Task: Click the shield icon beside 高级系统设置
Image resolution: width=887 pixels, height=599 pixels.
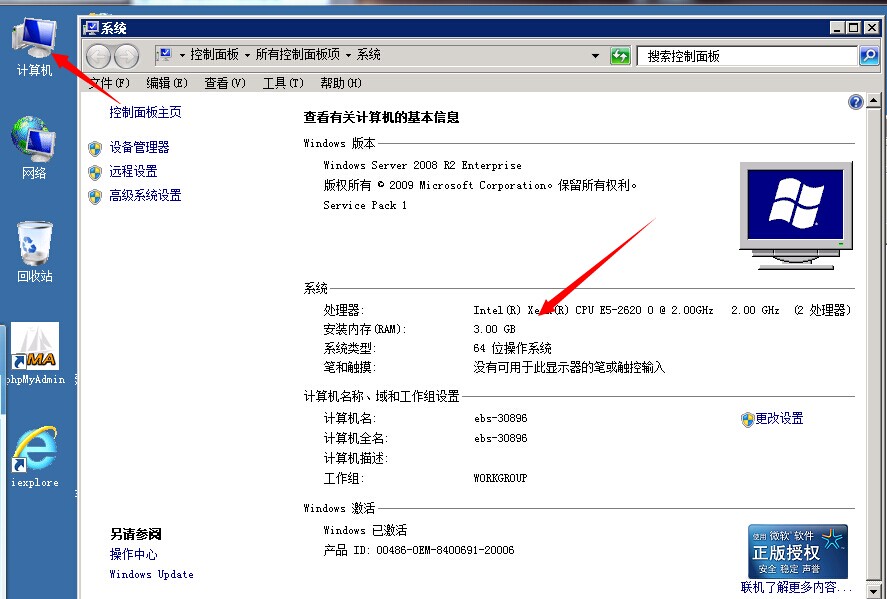Action: pyautogui.click(x=95, y=196)
